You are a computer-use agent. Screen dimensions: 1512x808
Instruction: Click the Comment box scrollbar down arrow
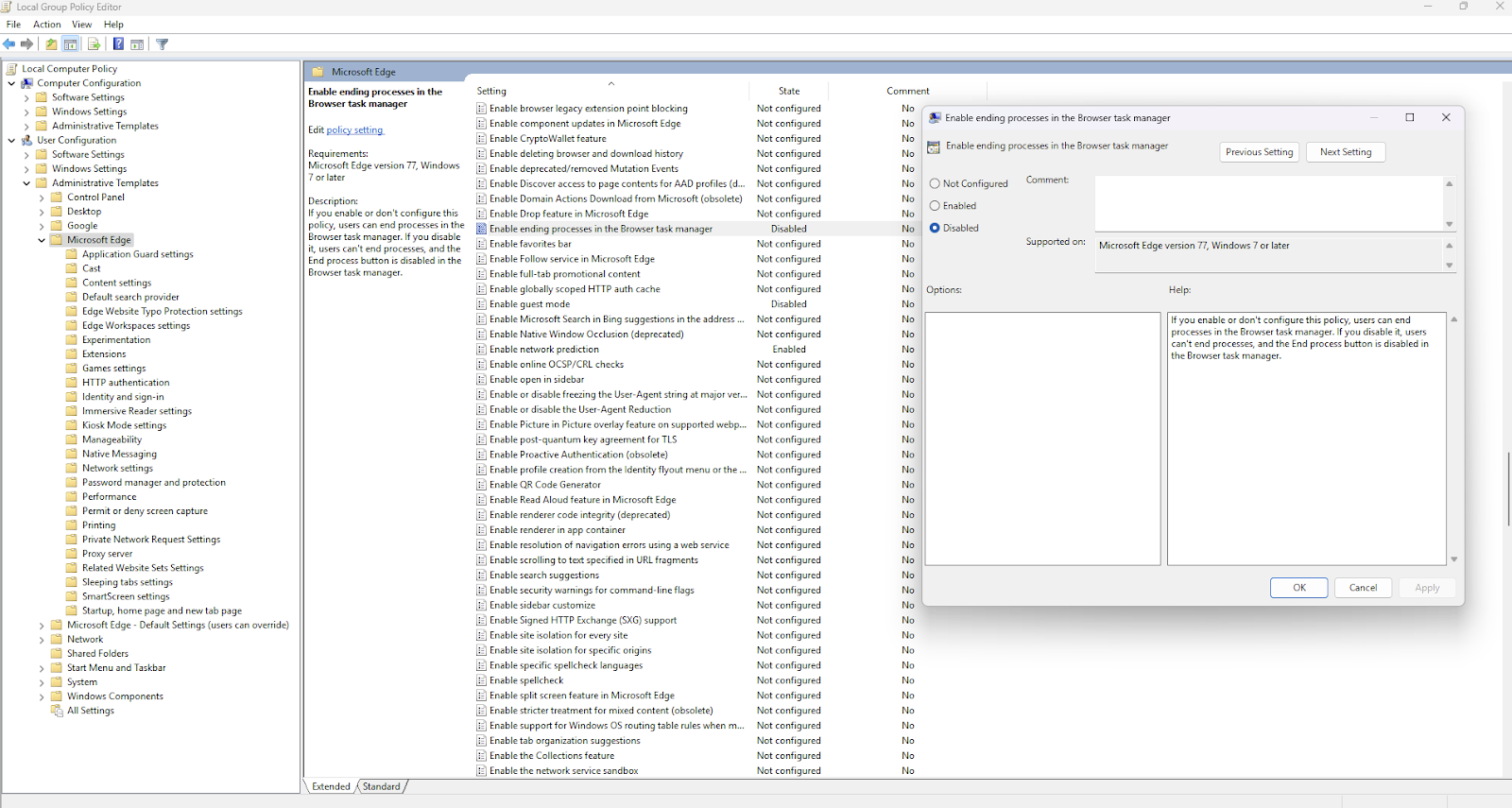[1449, 224]
